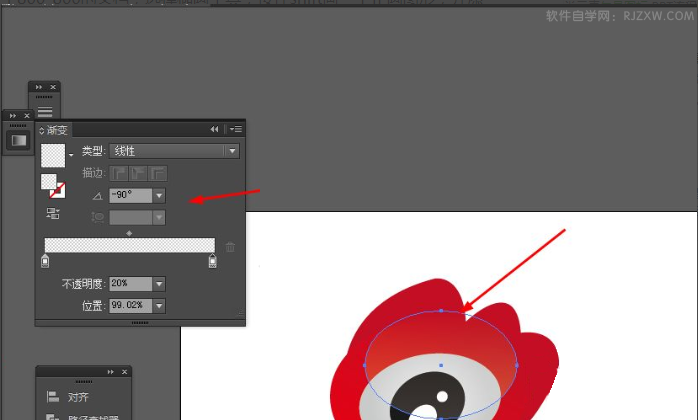Viewport: 698px width, 420px height.
Task: Select the right anchor point of ellipse
Action: [x=516, y=365]
